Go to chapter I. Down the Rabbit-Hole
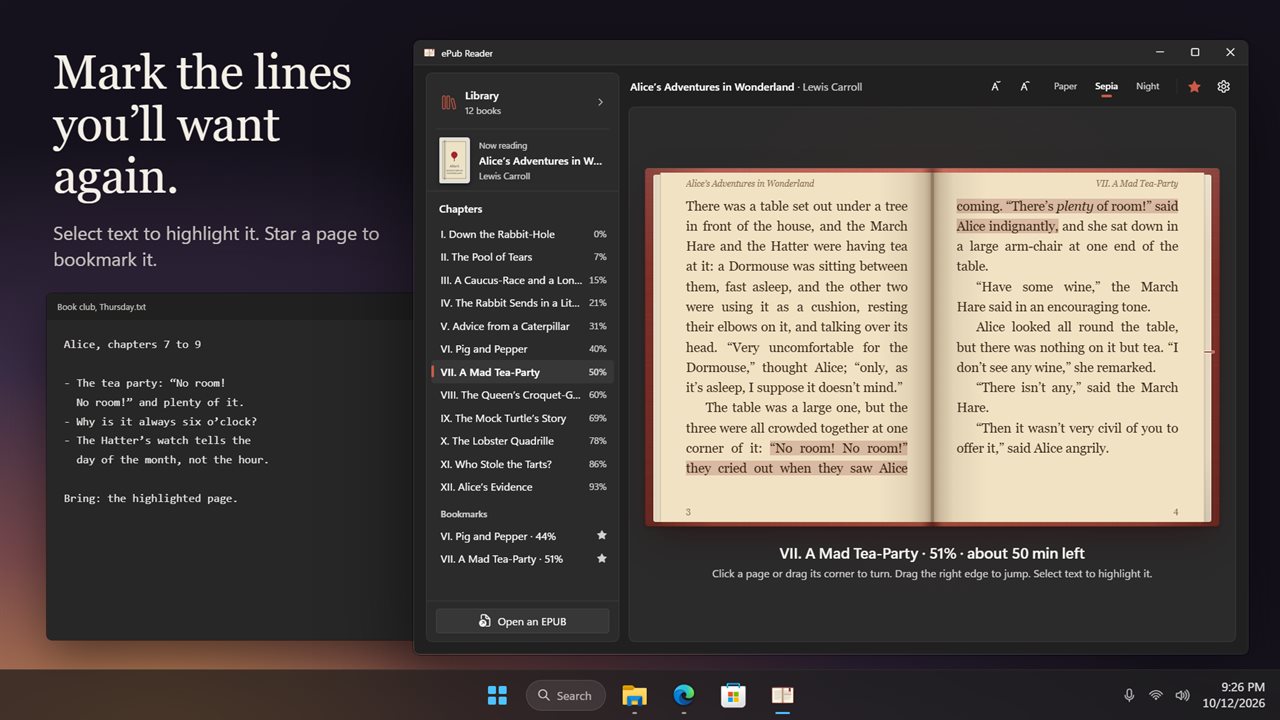Image resolution: width=1280 pixels, height=720 pixels. (x=523, y=234)
